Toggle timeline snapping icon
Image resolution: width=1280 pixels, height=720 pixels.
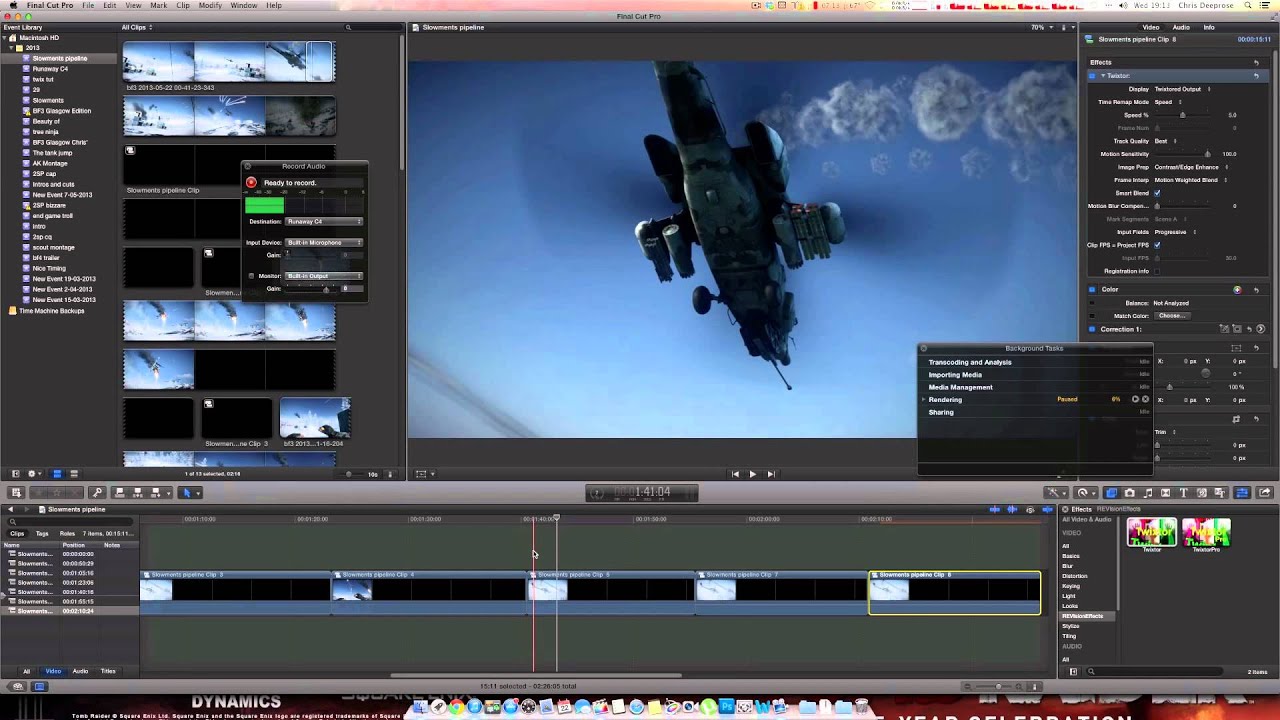click(1047, 509)
